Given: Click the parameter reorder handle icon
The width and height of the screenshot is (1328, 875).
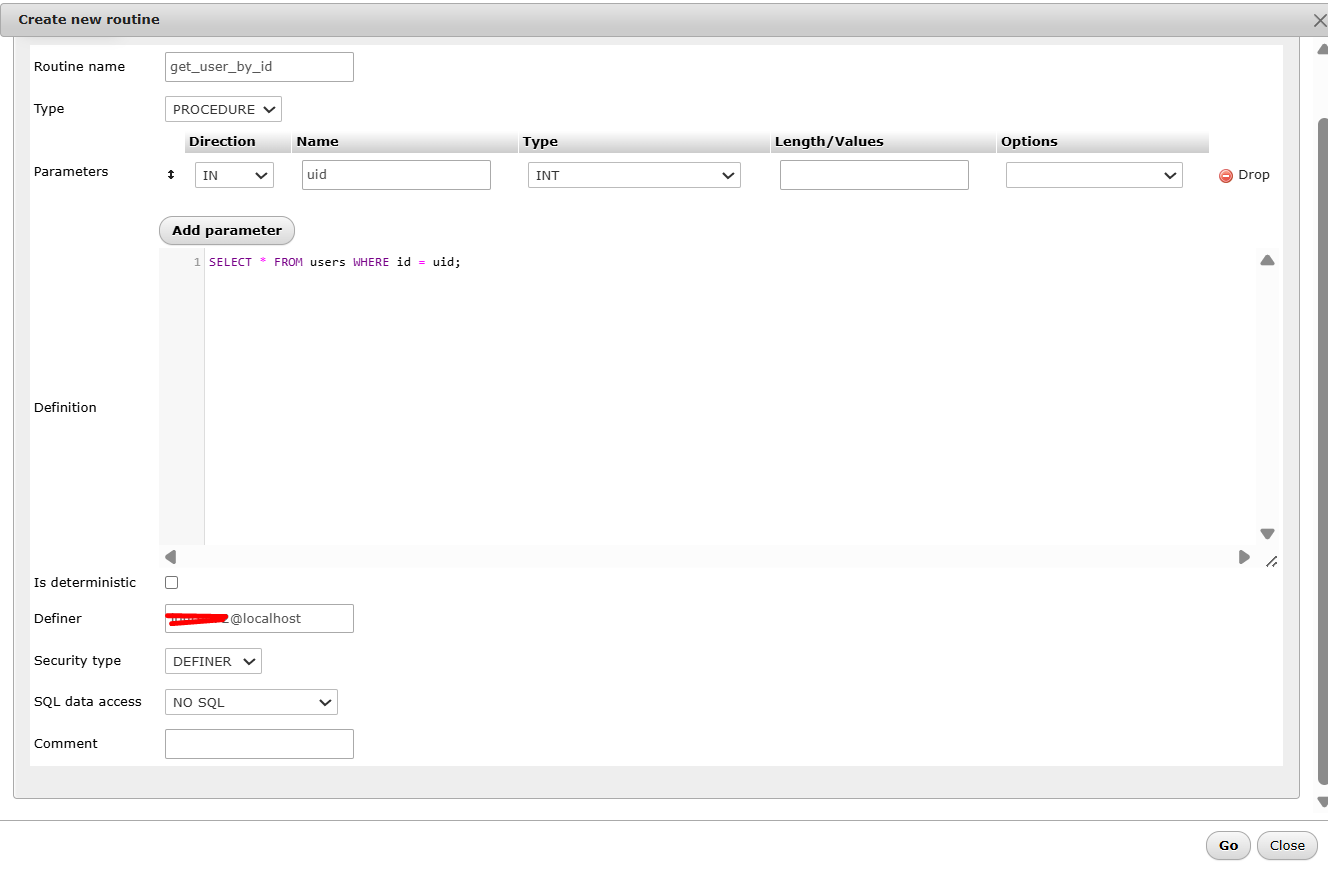Looking at the screenshot, I should 170,175.
